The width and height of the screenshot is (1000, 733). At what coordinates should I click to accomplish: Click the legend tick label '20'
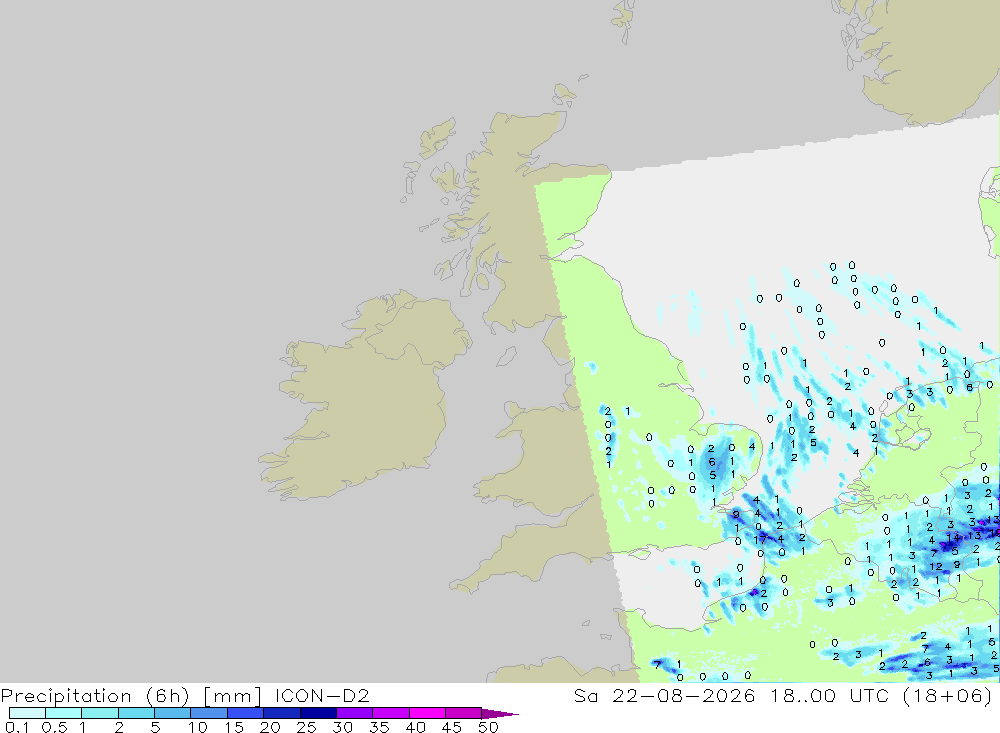tap(270, 727)
